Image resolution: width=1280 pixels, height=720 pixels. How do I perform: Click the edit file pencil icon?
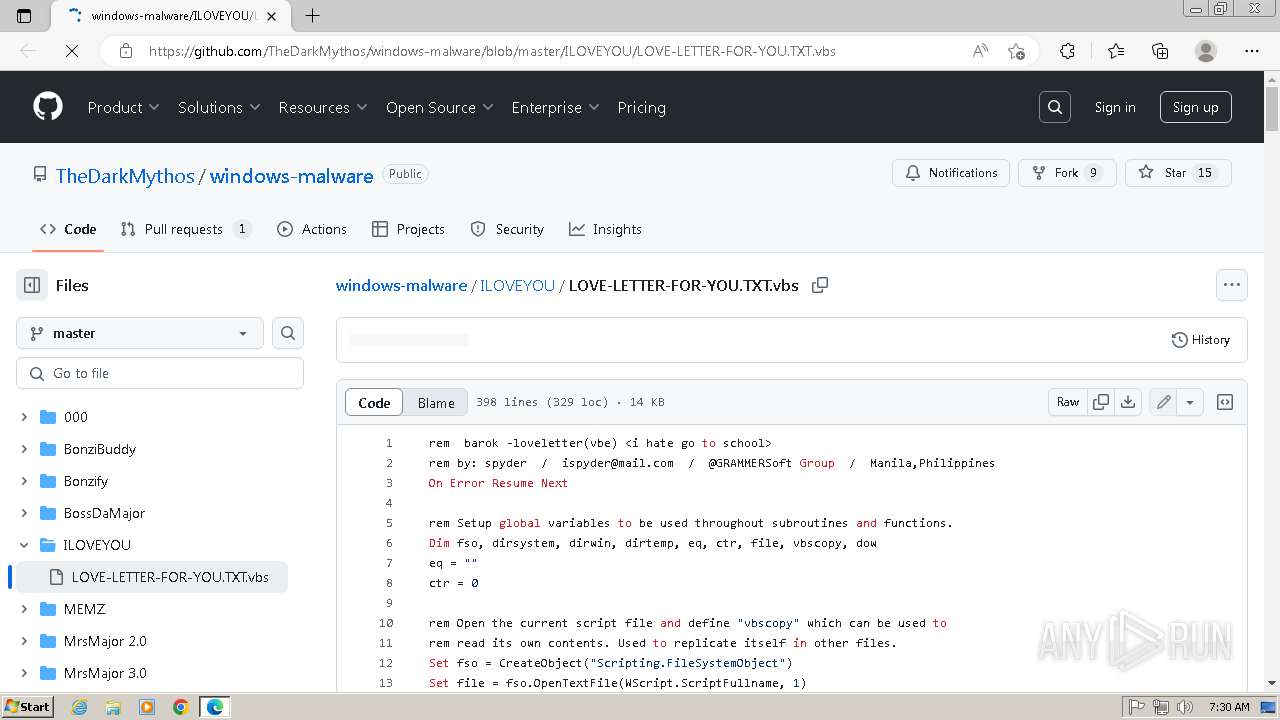point(1164,402)
